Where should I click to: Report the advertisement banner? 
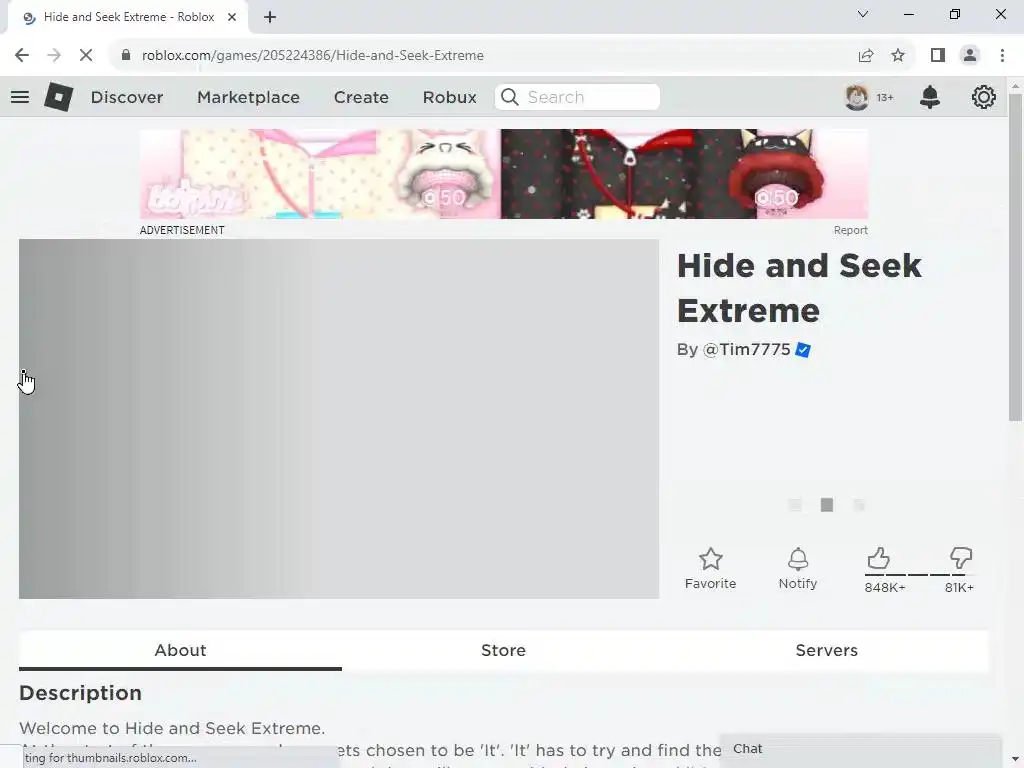(850, 231)
